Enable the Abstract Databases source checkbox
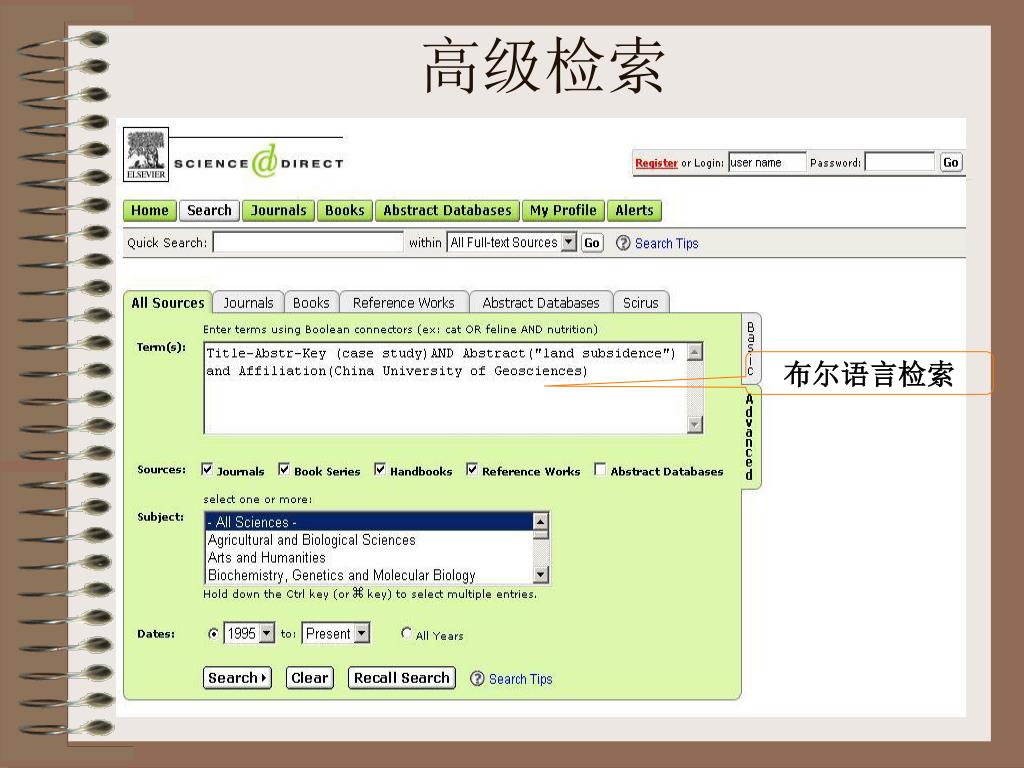 (600, 469)
